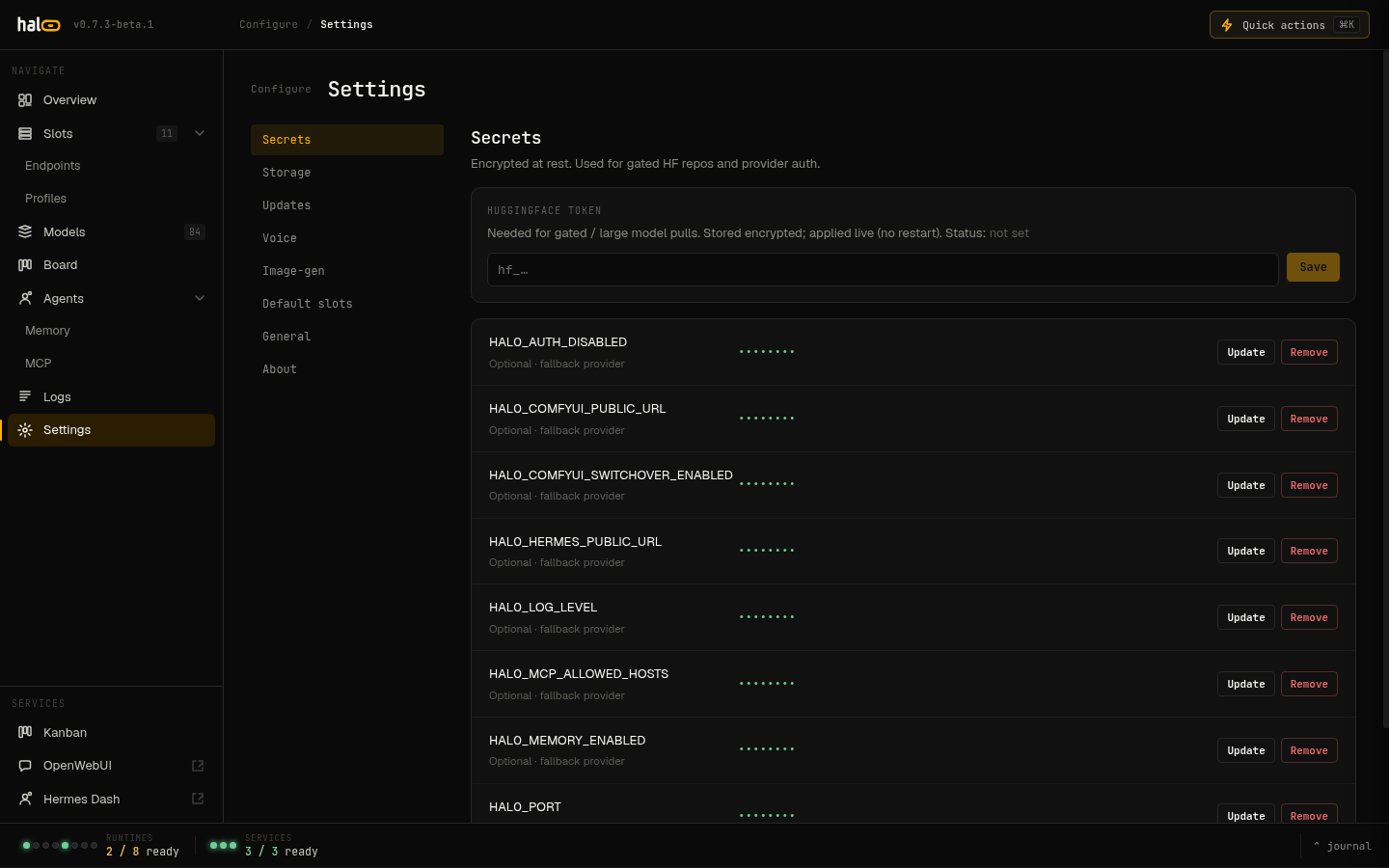Expand the journal panel in the footer
This screenshot has width=1389, height=868.
click(1342, 846)
